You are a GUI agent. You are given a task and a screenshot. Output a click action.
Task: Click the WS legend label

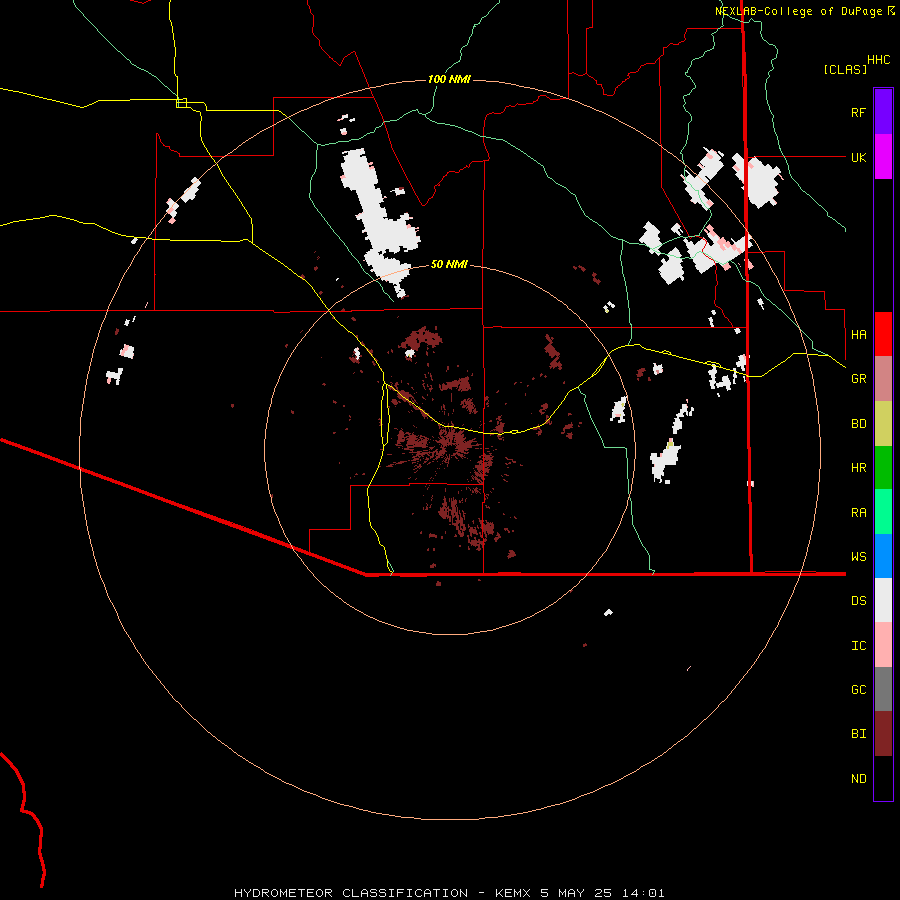[858, 557]
